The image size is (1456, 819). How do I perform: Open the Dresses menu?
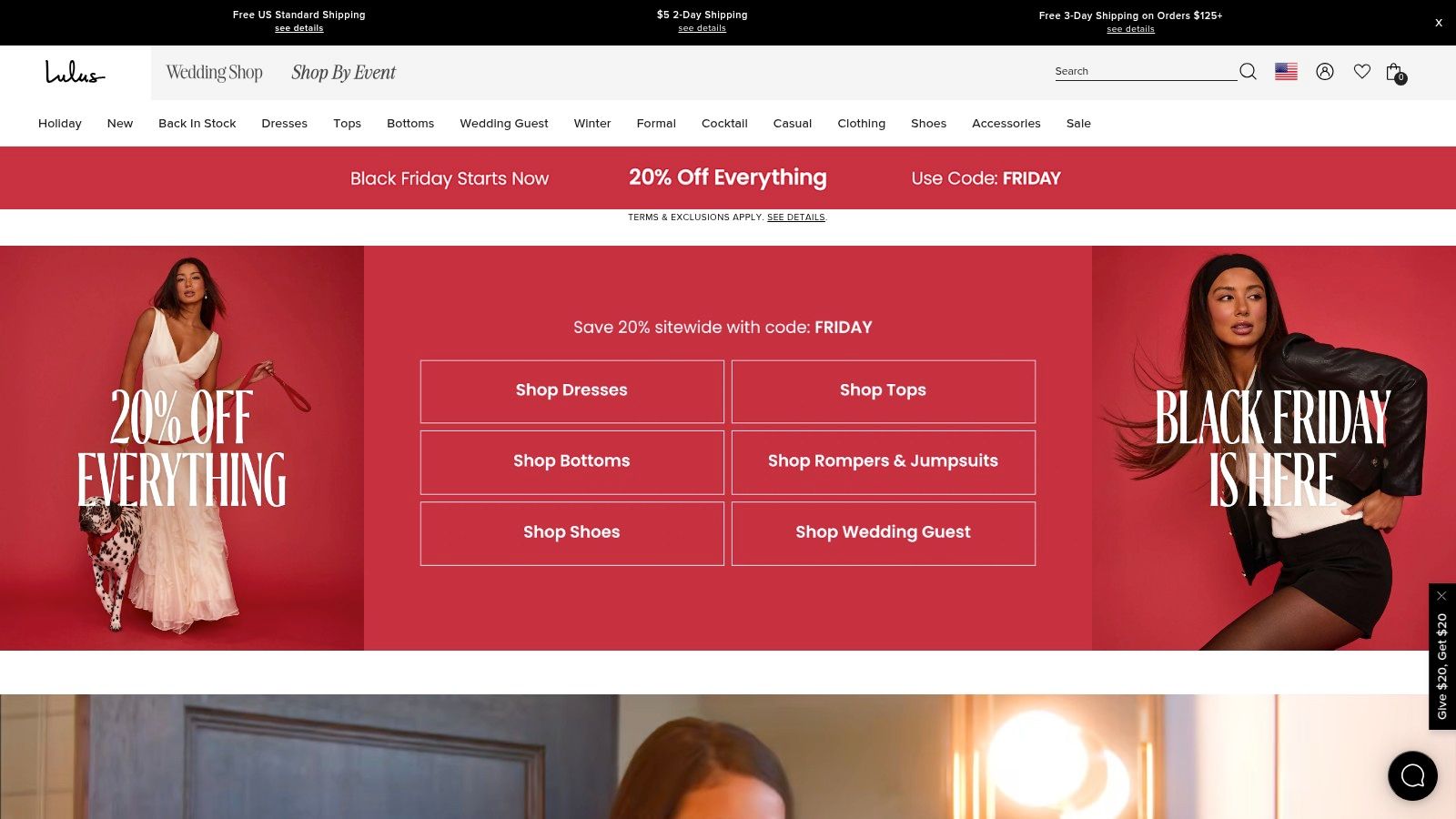point(284,123)
